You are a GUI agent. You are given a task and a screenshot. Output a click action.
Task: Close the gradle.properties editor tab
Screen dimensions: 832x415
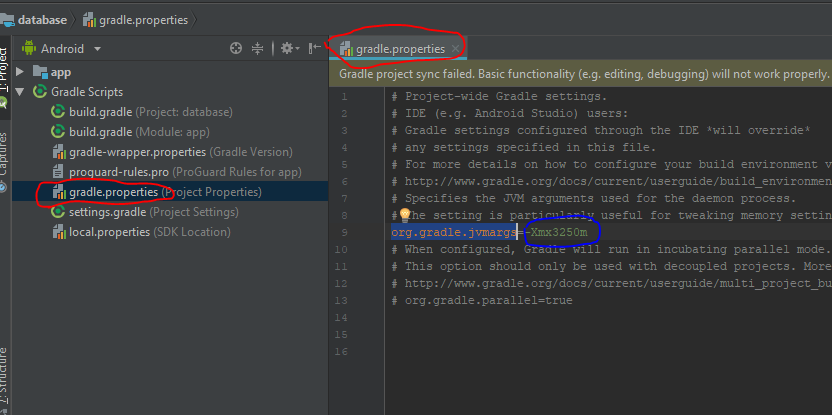tap(455, 49)
